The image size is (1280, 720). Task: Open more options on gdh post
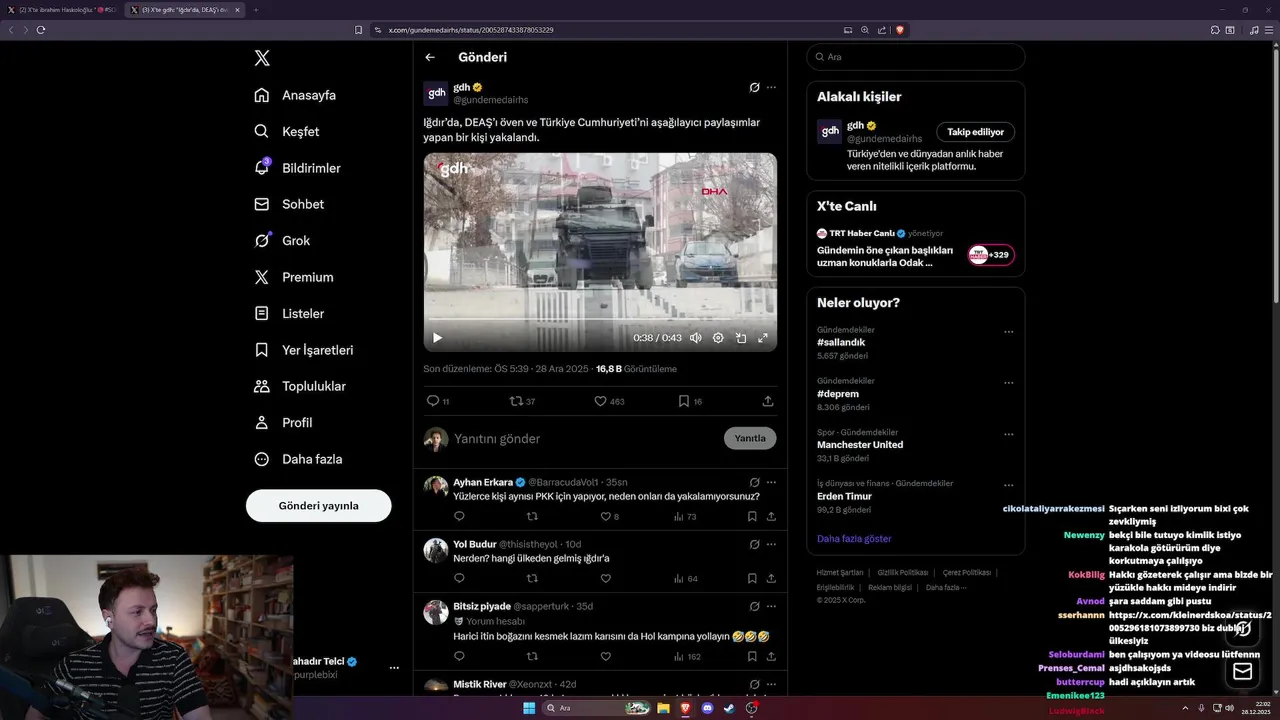coord(771,87)
